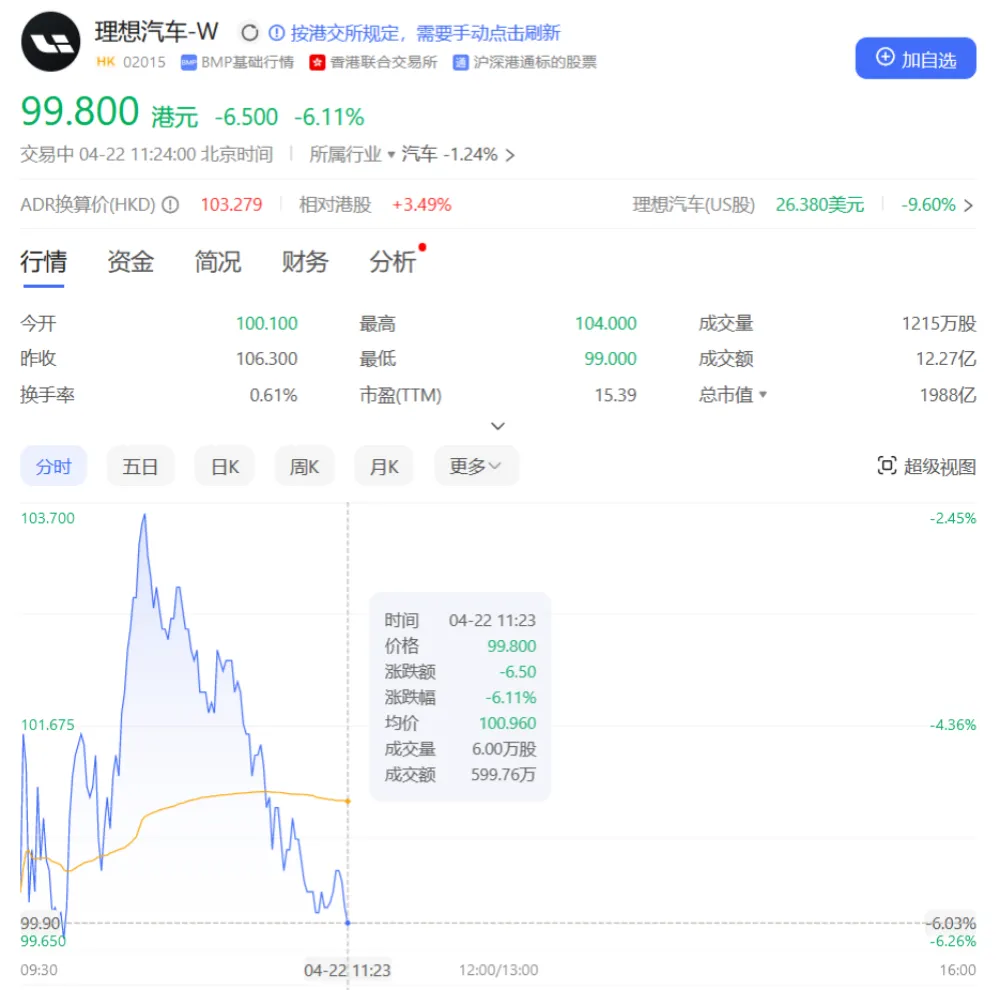Click the blue info icon beside the refresh notice
This screenshot has width=1000, height=990.
click(x=276, y=33)
